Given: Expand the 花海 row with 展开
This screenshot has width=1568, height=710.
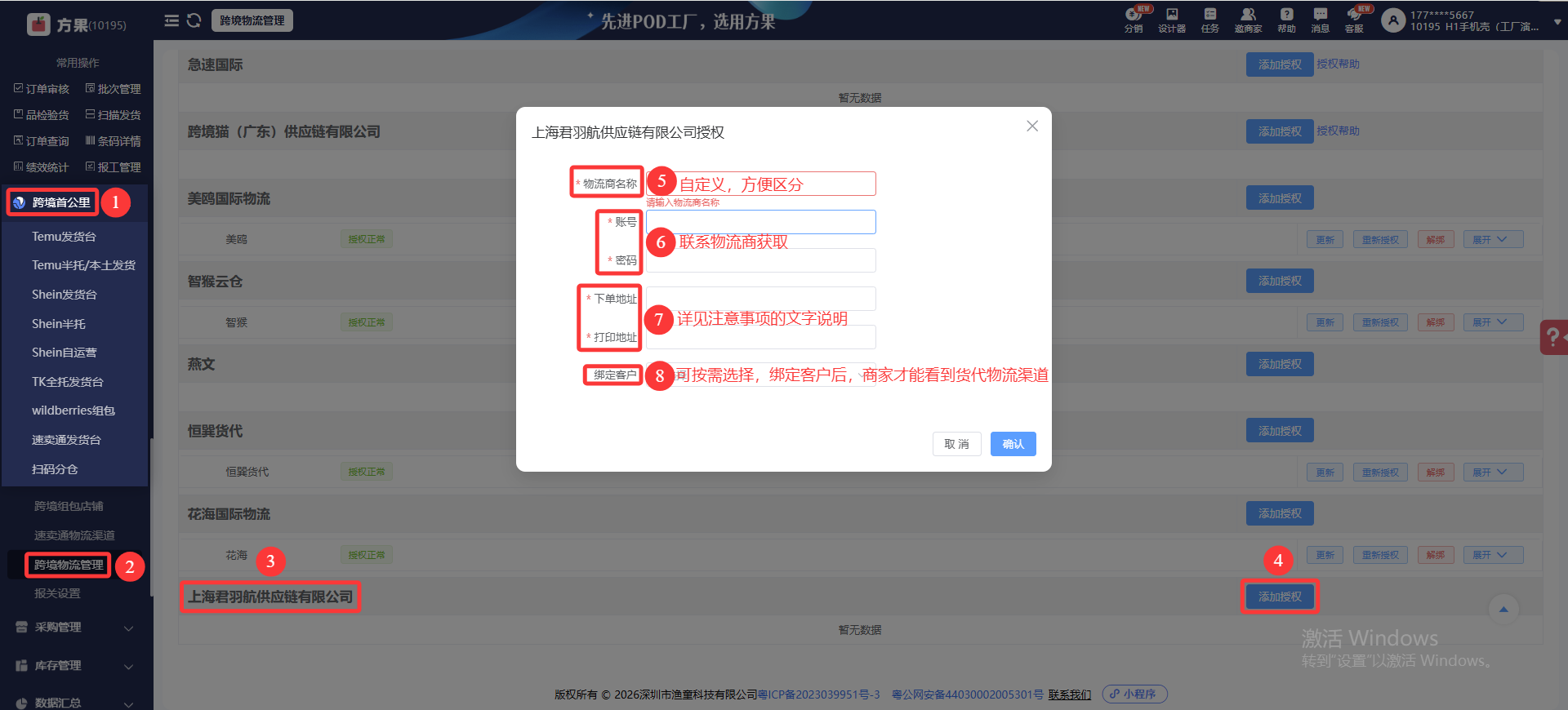Looking at the screenshot, I should [1493, 555].
